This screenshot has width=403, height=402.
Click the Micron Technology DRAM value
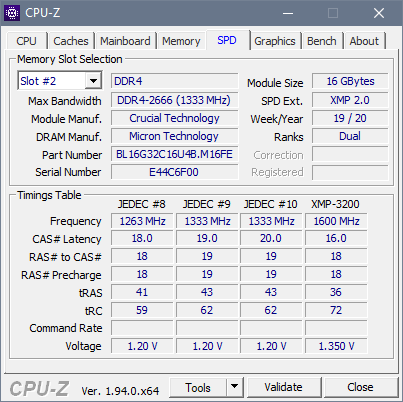tap(175, 136)
